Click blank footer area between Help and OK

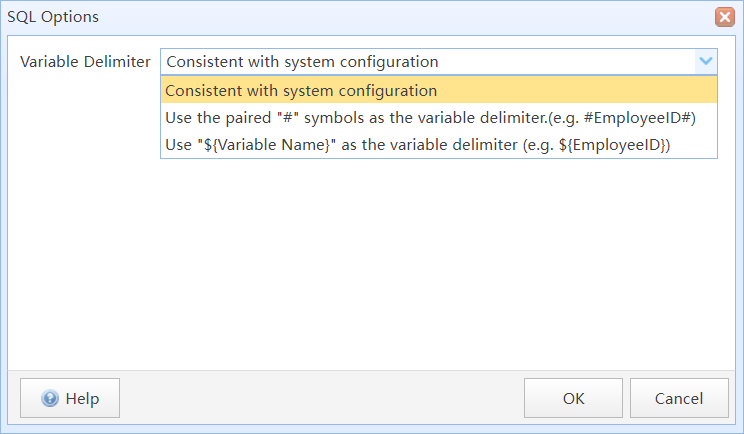[322, 398]
